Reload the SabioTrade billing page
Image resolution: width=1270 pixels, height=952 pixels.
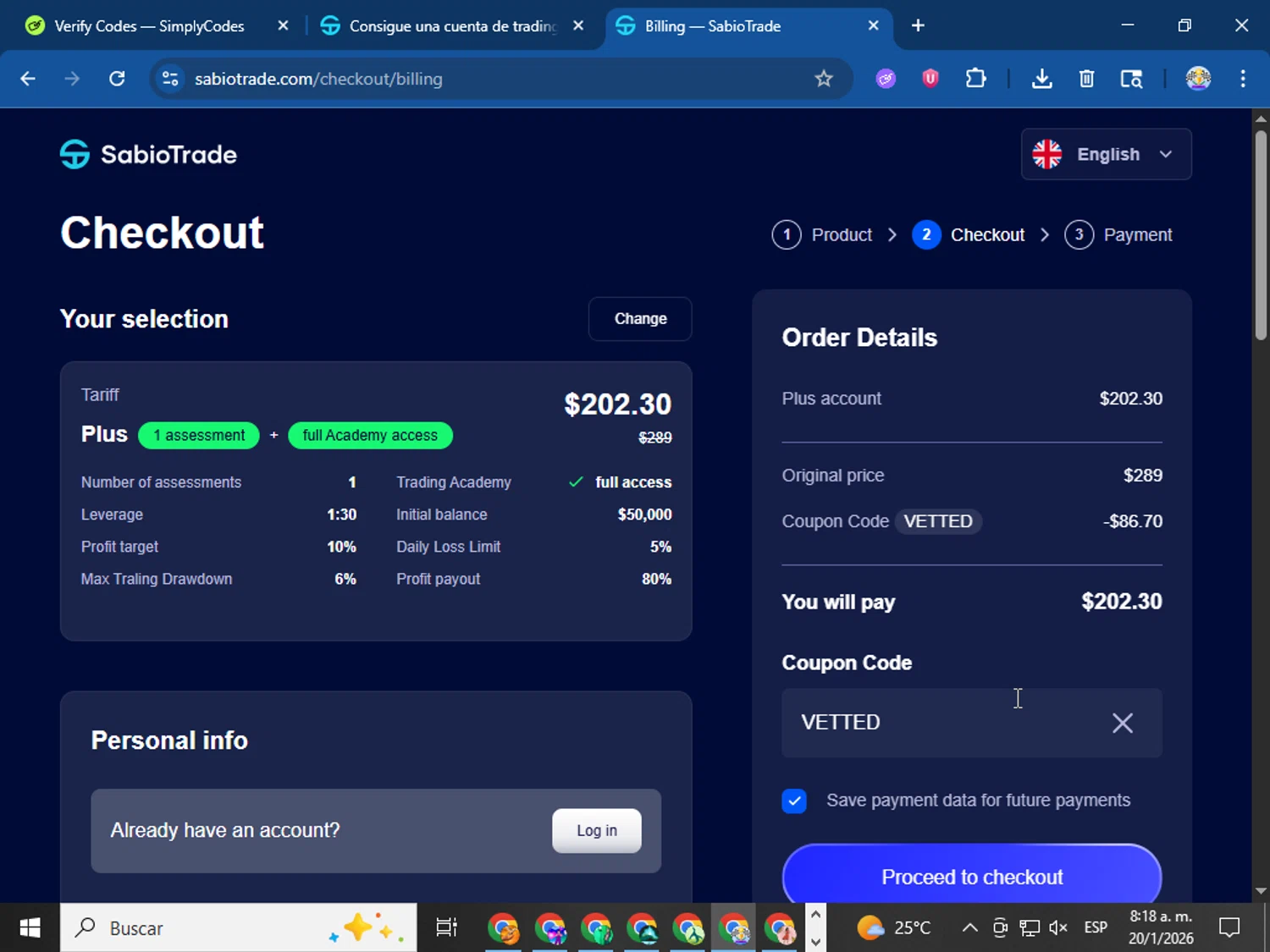point(117,79)
